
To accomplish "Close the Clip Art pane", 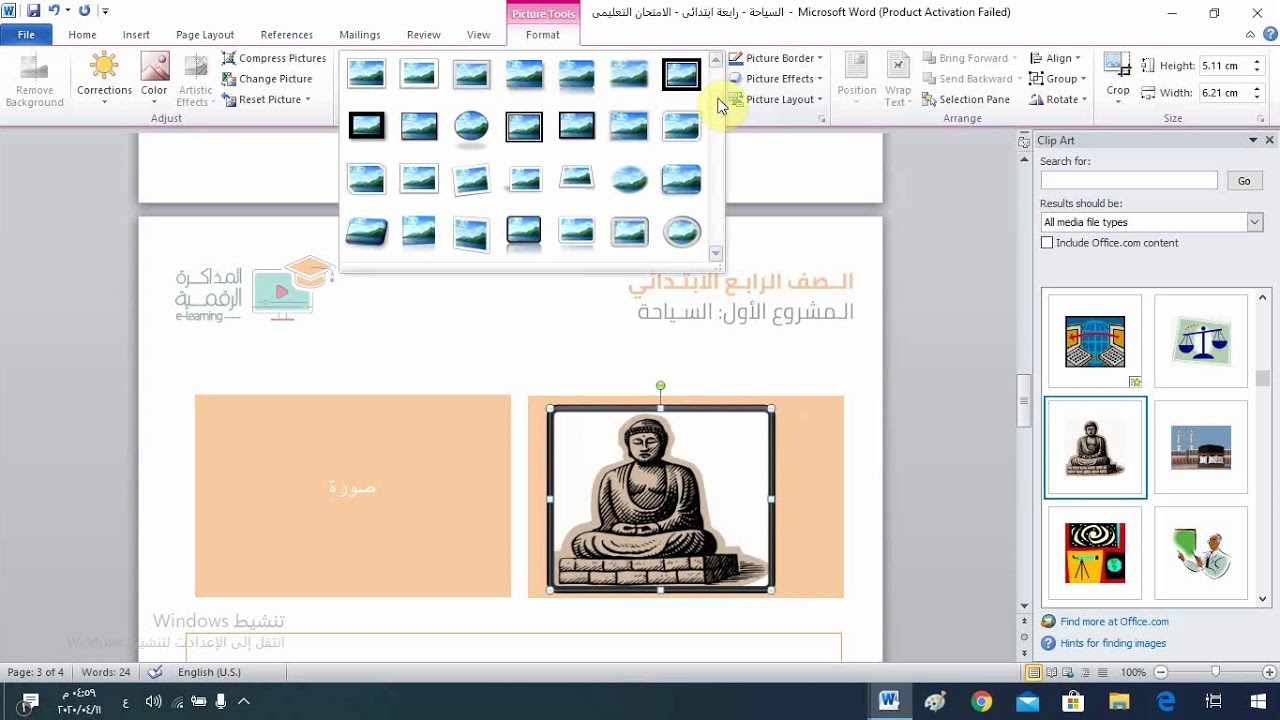I will tap(1270, 140).
